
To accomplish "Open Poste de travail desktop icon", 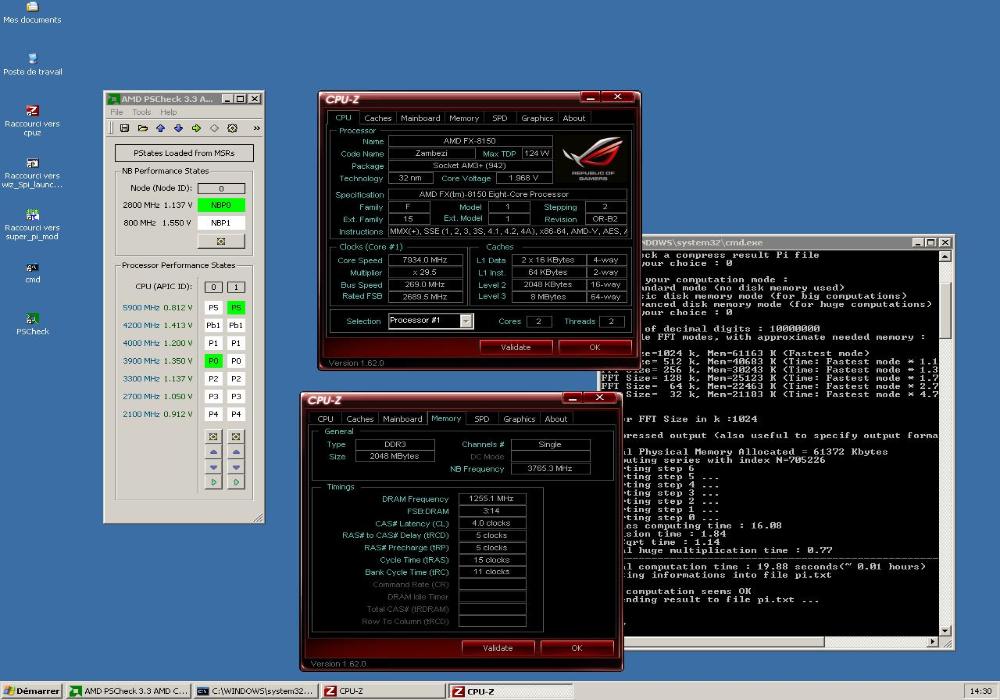I will (x=32, y=65).
